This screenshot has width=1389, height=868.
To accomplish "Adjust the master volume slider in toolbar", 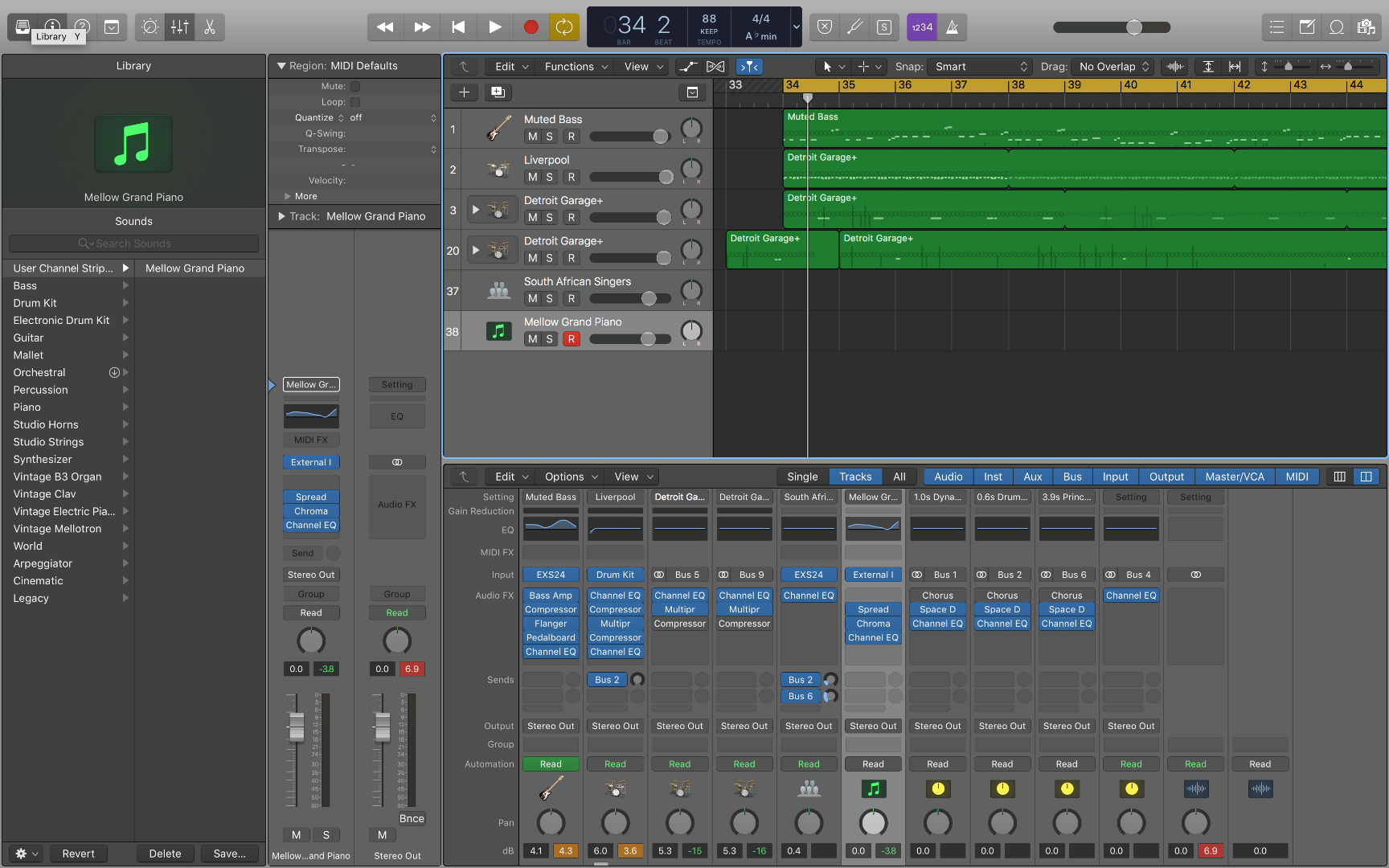I will [1133, 27].
